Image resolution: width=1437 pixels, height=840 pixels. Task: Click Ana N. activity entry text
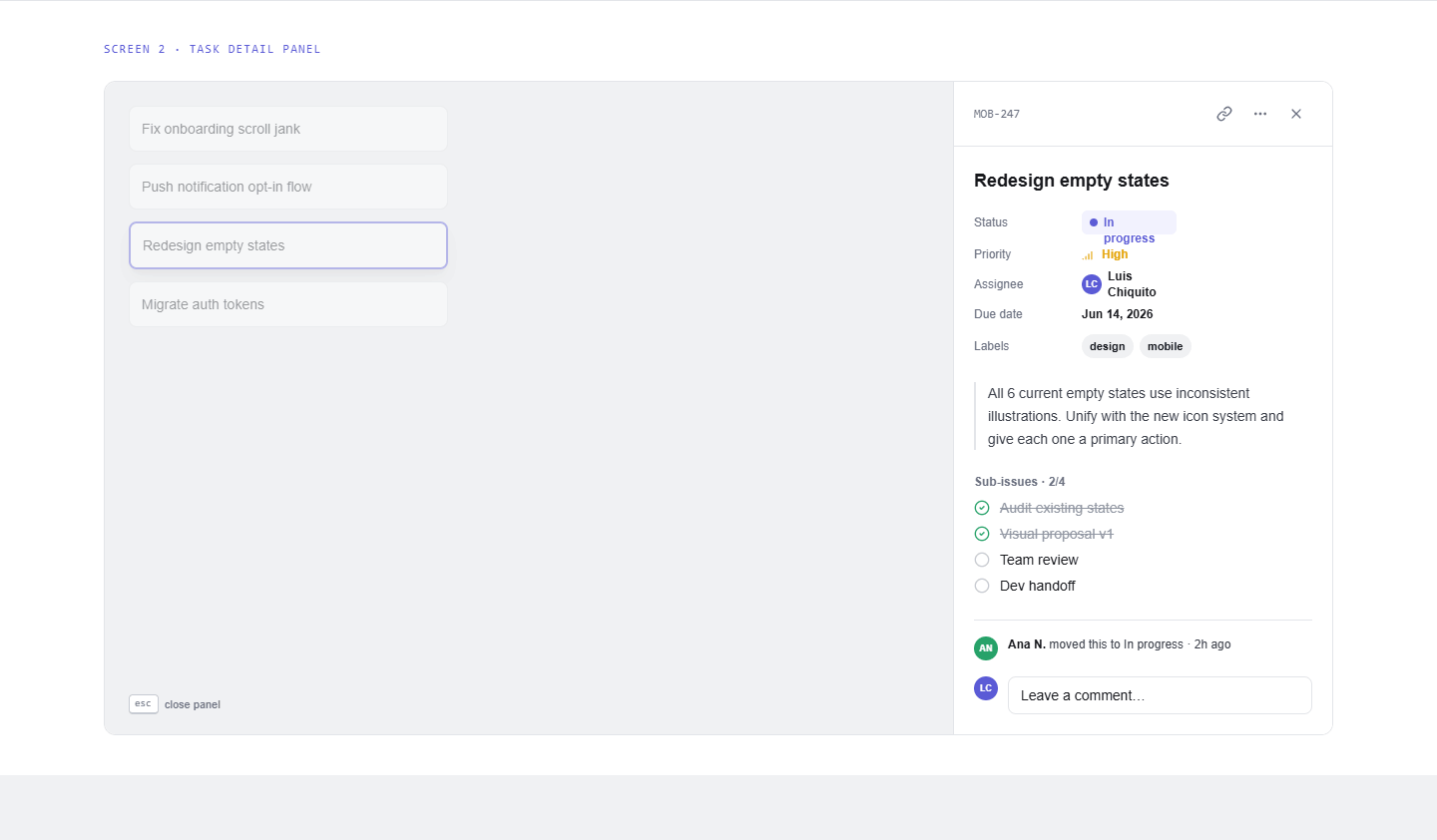(x=1120, y=644)
